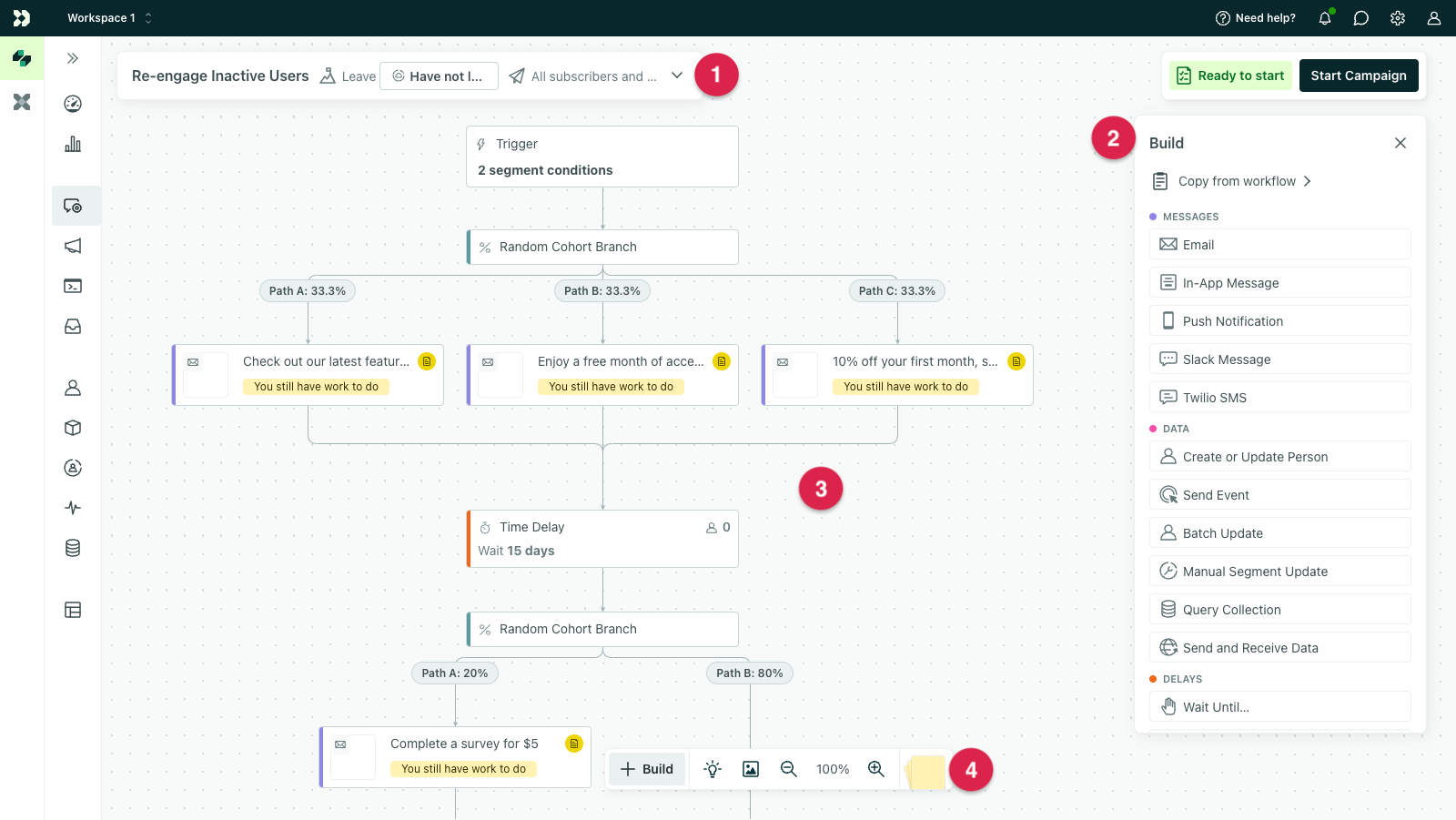This screenshot has height=820, width=1456.
Task: Open the transactional terminal sidebar icon
Action: 73,286
